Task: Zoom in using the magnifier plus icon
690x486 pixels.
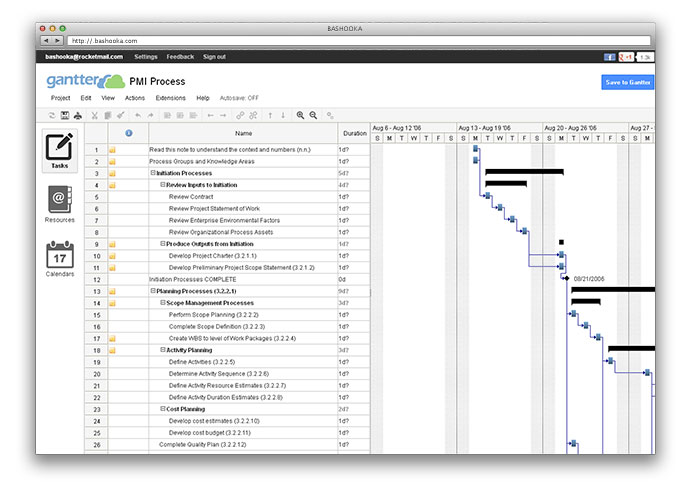Action: pos(300,115)
